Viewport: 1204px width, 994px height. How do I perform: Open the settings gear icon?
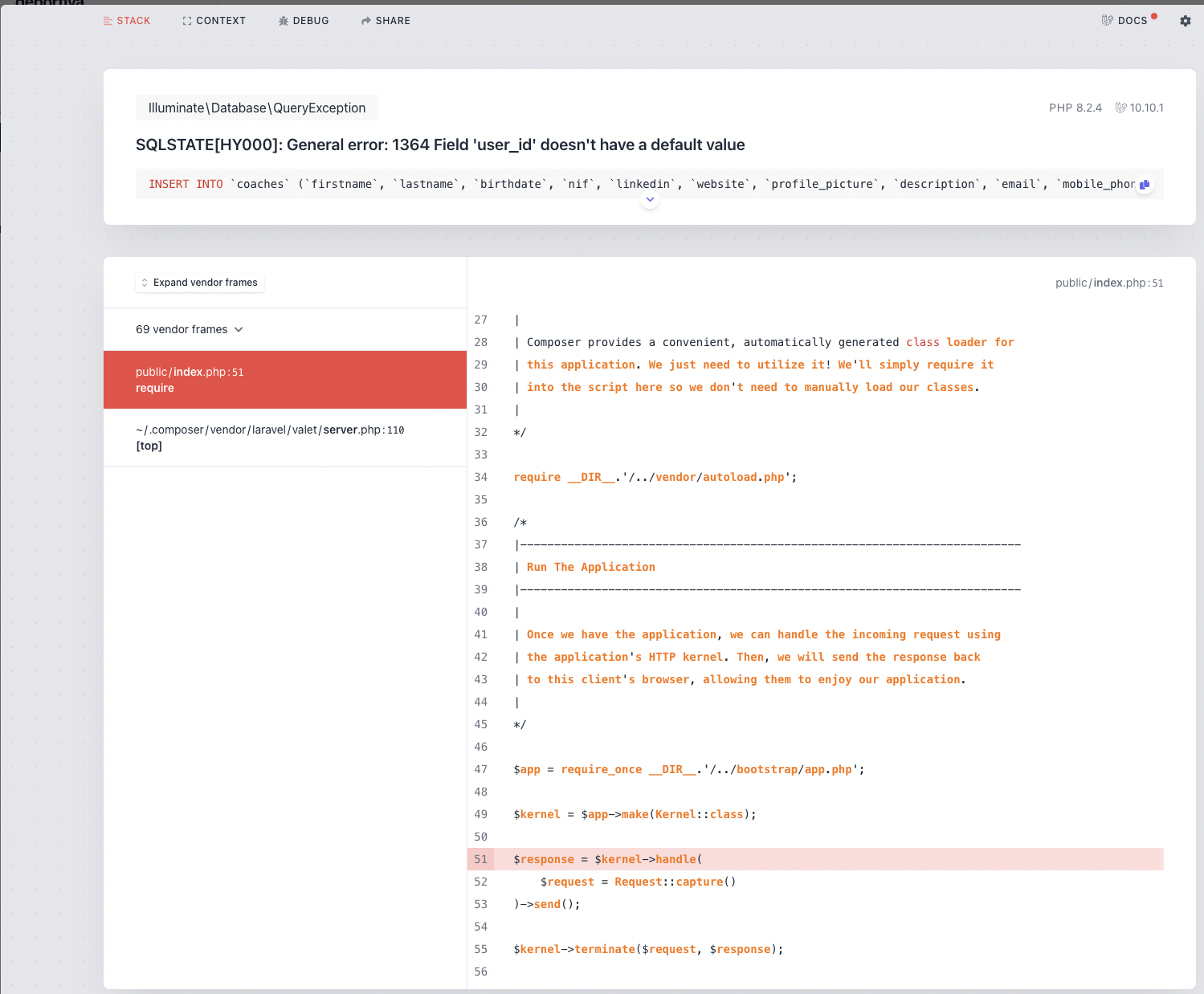click(x=1185, y=20)
